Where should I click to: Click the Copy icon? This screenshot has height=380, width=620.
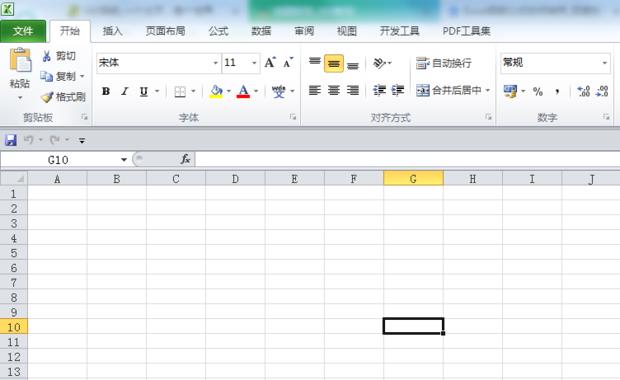tap(47, 76)
